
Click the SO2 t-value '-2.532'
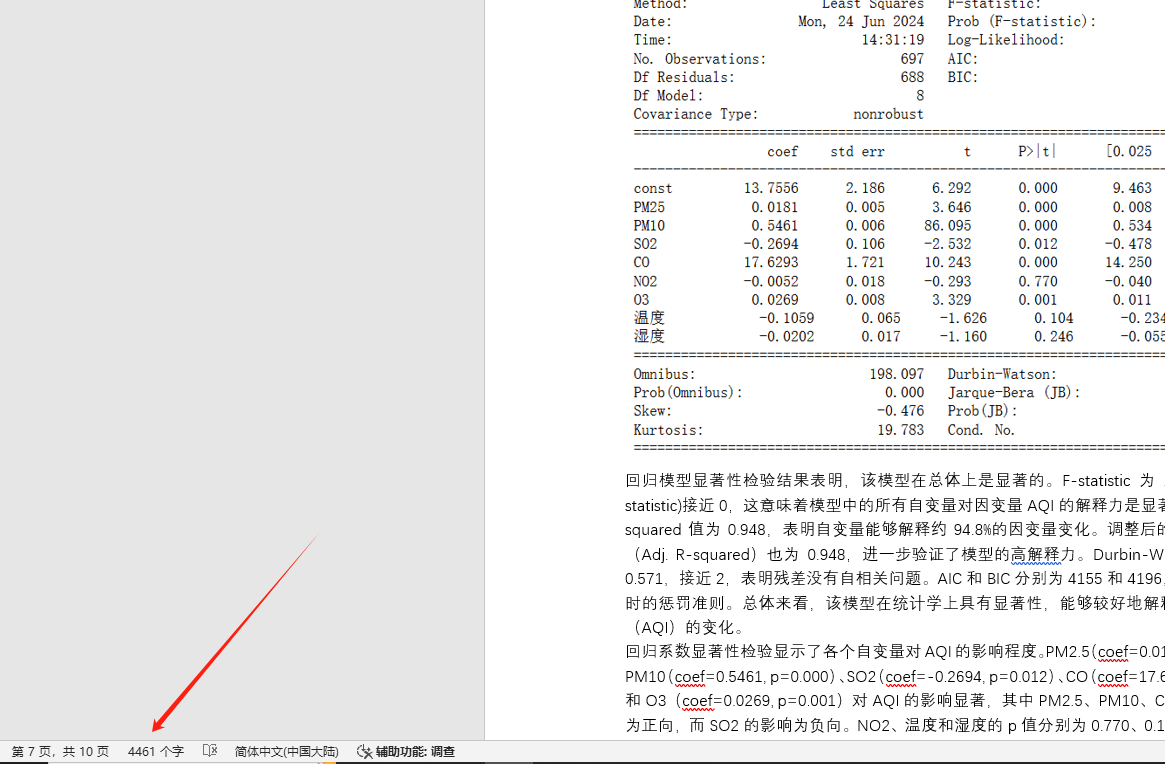pyautogui.click(x=947, y=245)
